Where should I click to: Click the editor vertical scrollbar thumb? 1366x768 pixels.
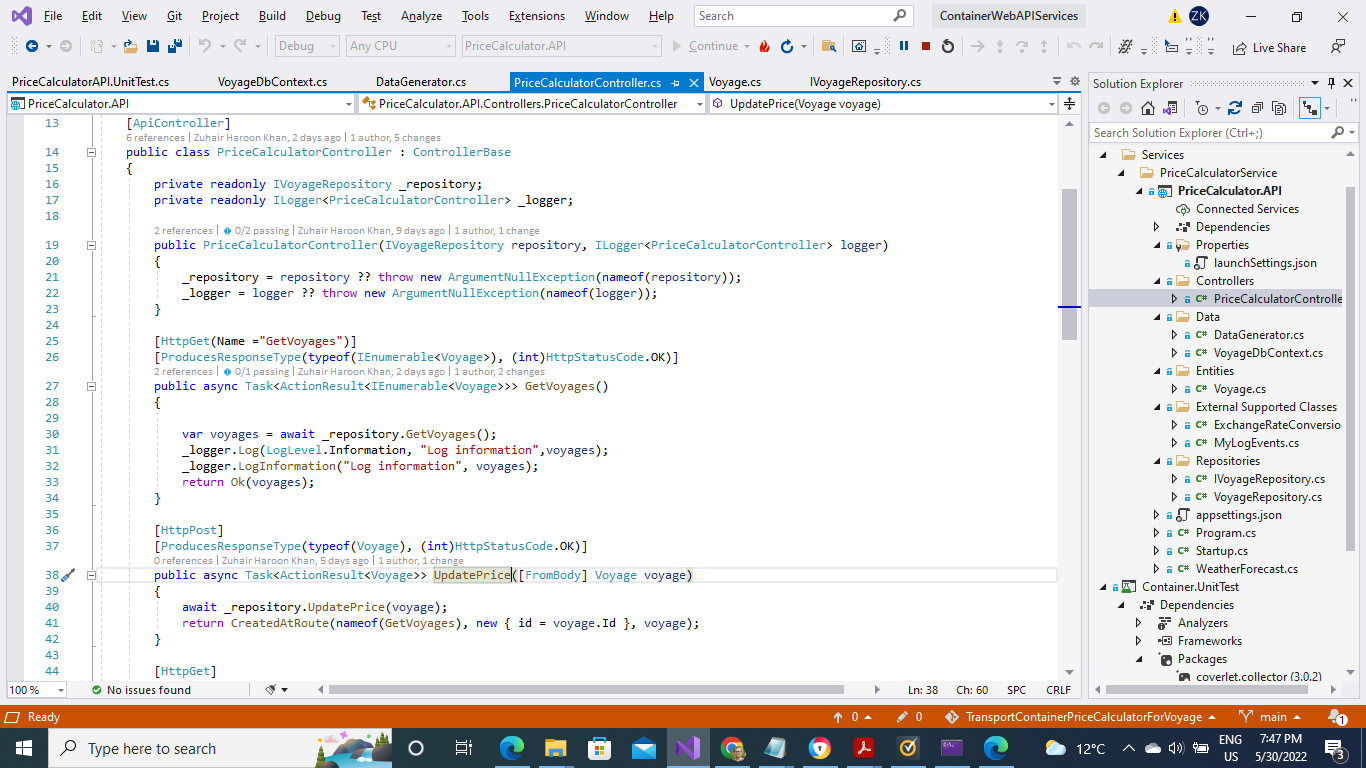click(x=1069, y=264)
